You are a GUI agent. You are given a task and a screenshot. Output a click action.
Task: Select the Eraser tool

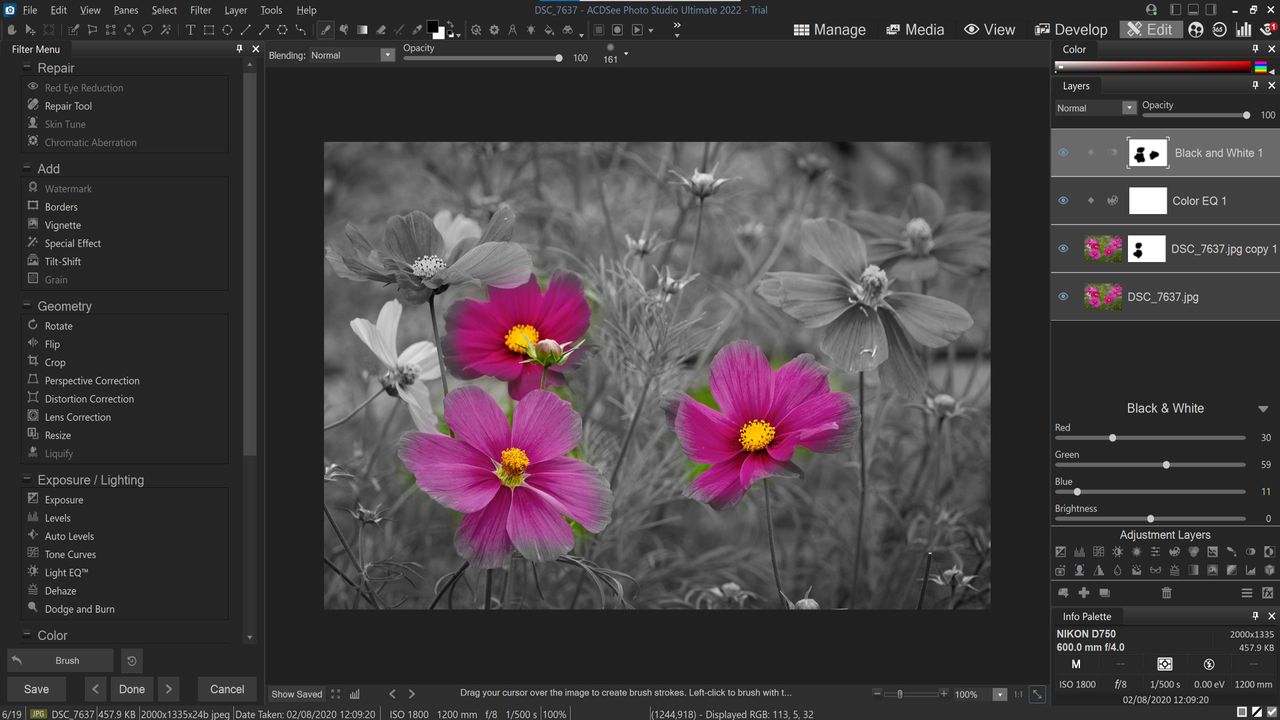click(x=381, y=29)
